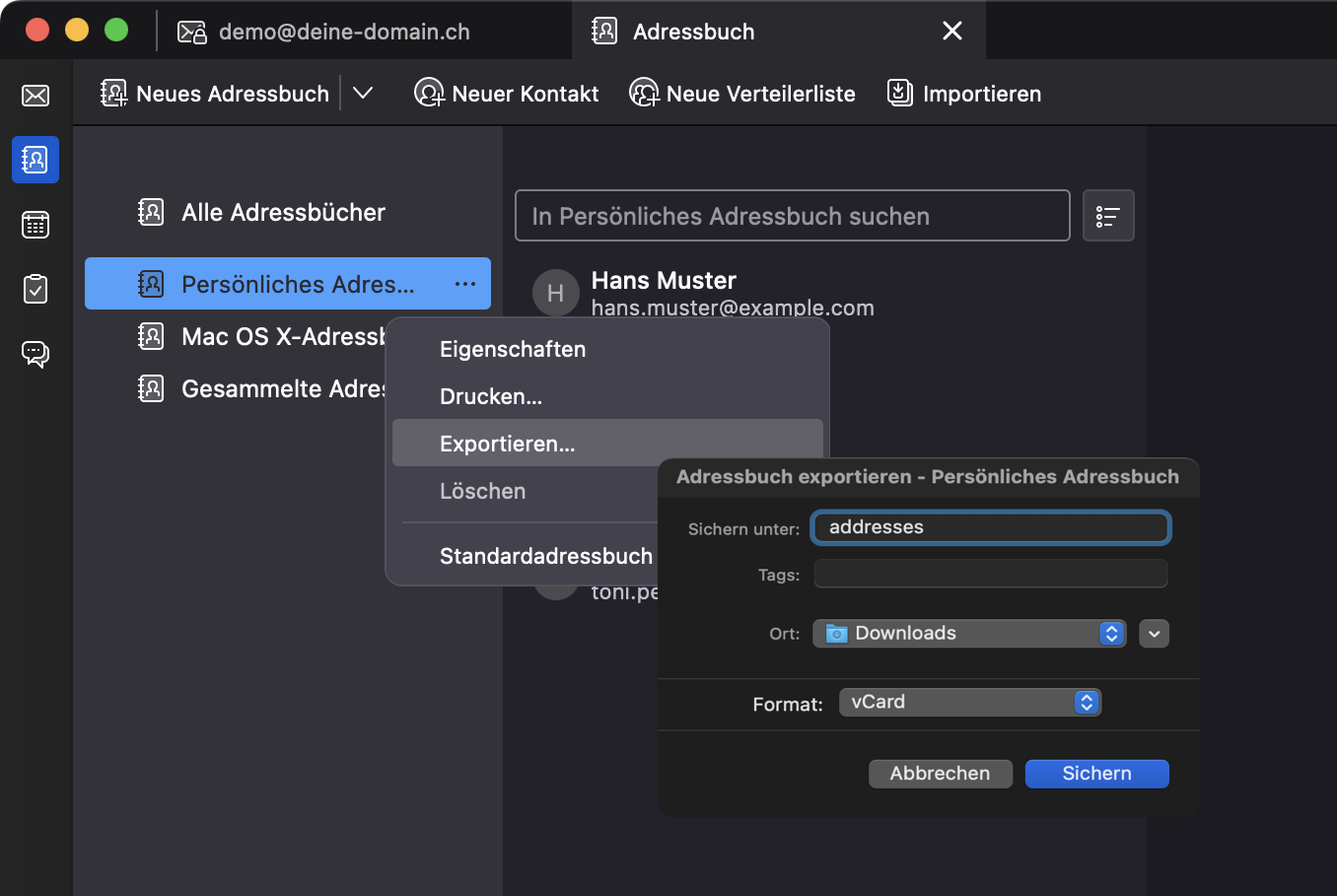Expand the save dialog with chevron button
Screen dimensions: 1337x896
[x=1154, y=633]
